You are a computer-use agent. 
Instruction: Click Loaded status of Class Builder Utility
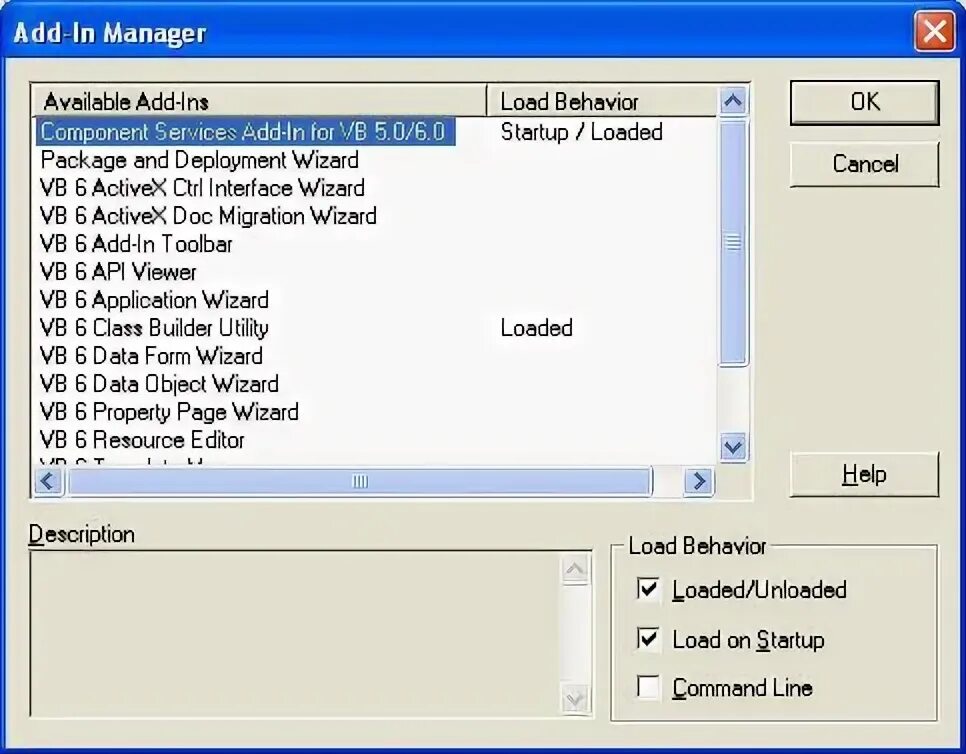tap(537, 328)
